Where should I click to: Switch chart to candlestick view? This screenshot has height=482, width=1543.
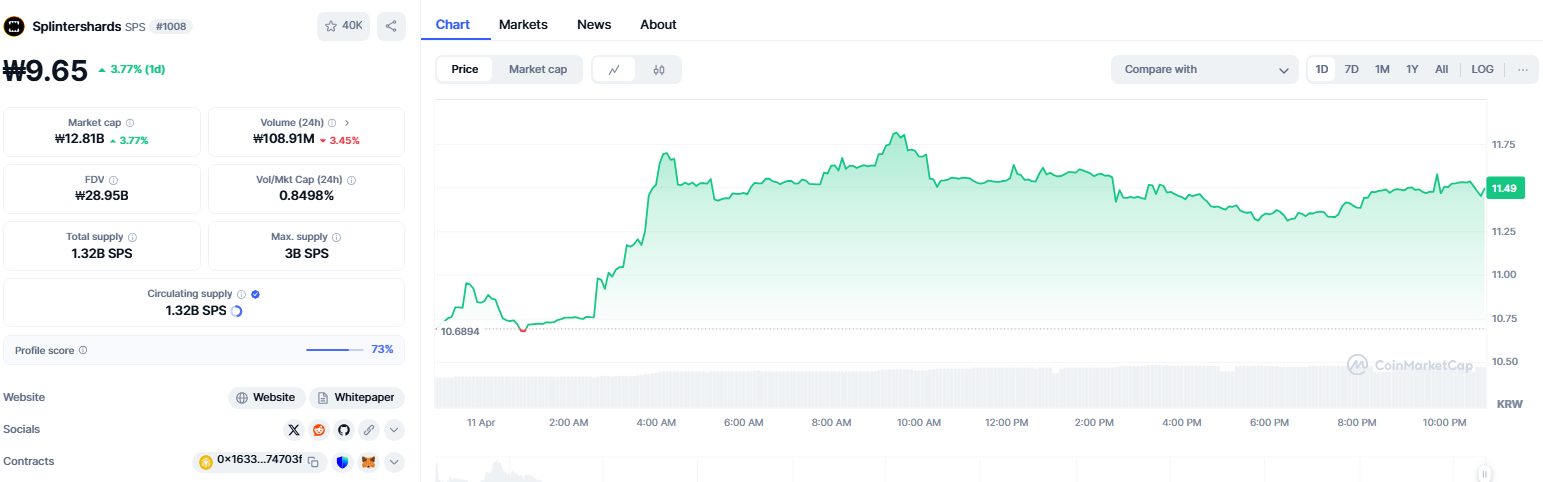click(658, 70)
